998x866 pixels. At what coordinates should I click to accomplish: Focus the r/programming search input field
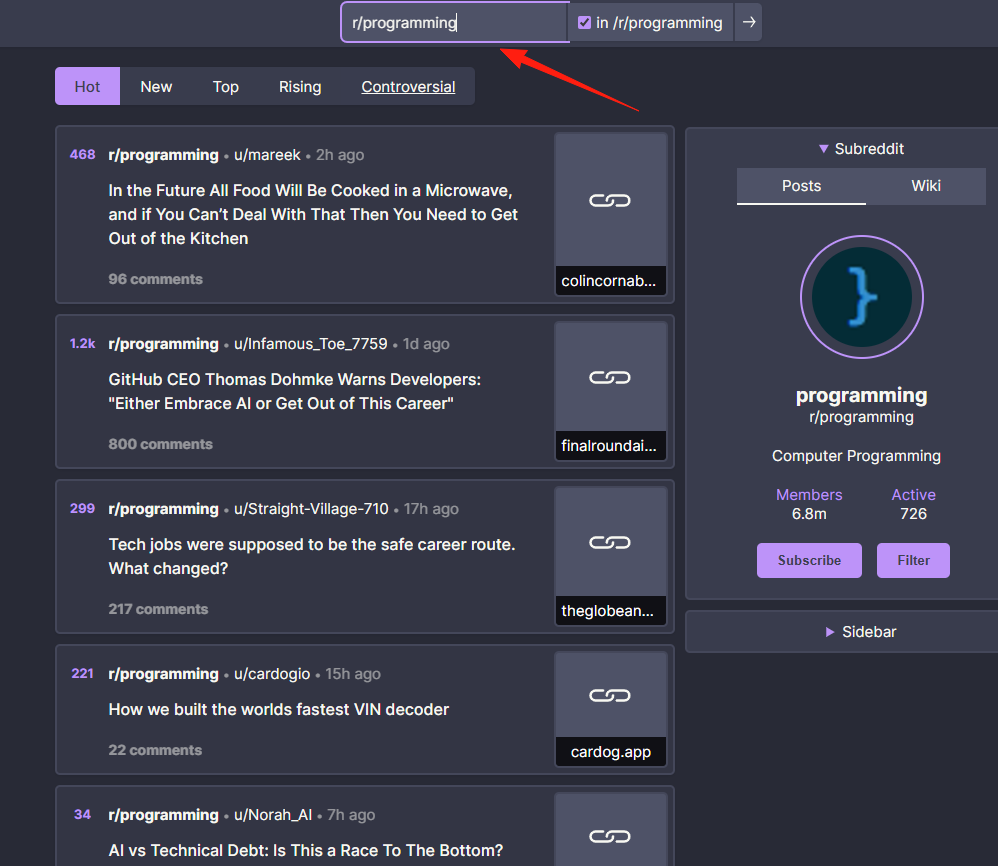tap(454, 22)
